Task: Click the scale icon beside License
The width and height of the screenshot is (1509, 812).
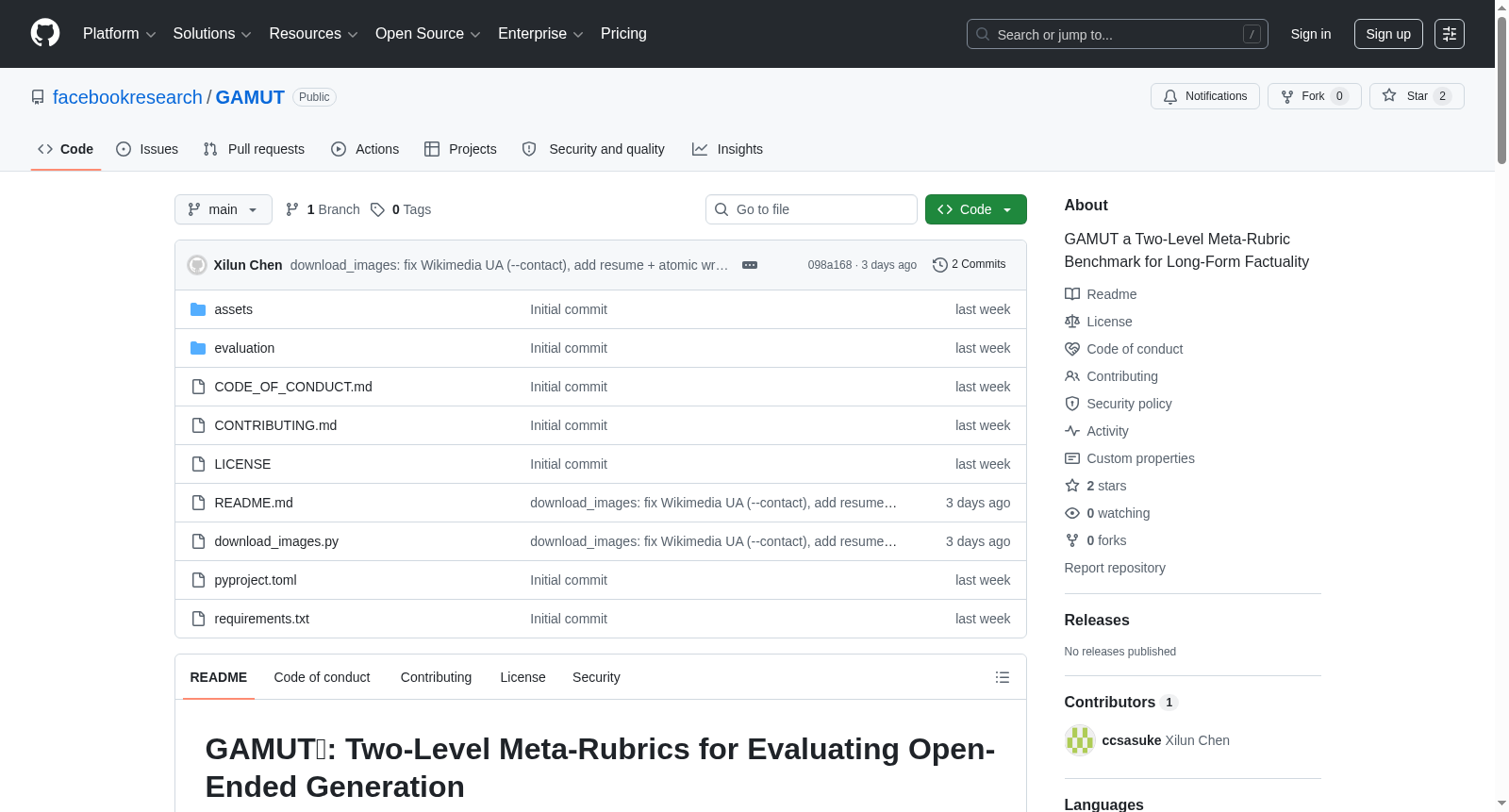Action: click(1072, 322)
